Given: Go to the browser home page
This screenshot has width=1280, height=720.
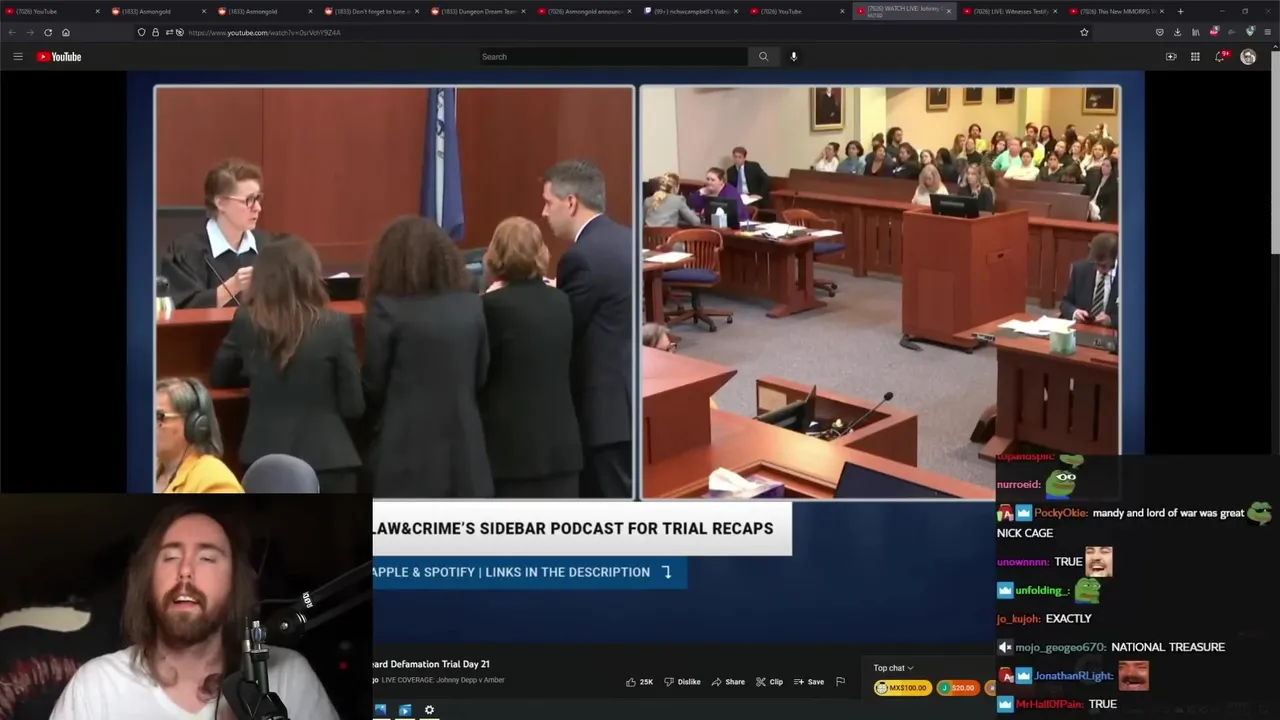Looking at the screenshot, I should pos(66,32).
